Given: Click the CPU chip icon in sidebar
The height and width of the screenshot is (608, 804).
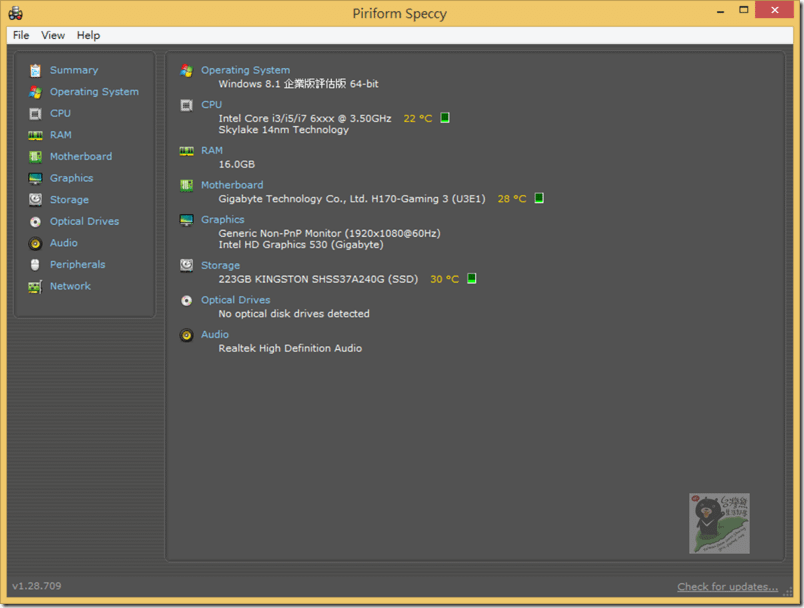Looking at the screenshot, I should pyautogui.click(x=35, y=113).
